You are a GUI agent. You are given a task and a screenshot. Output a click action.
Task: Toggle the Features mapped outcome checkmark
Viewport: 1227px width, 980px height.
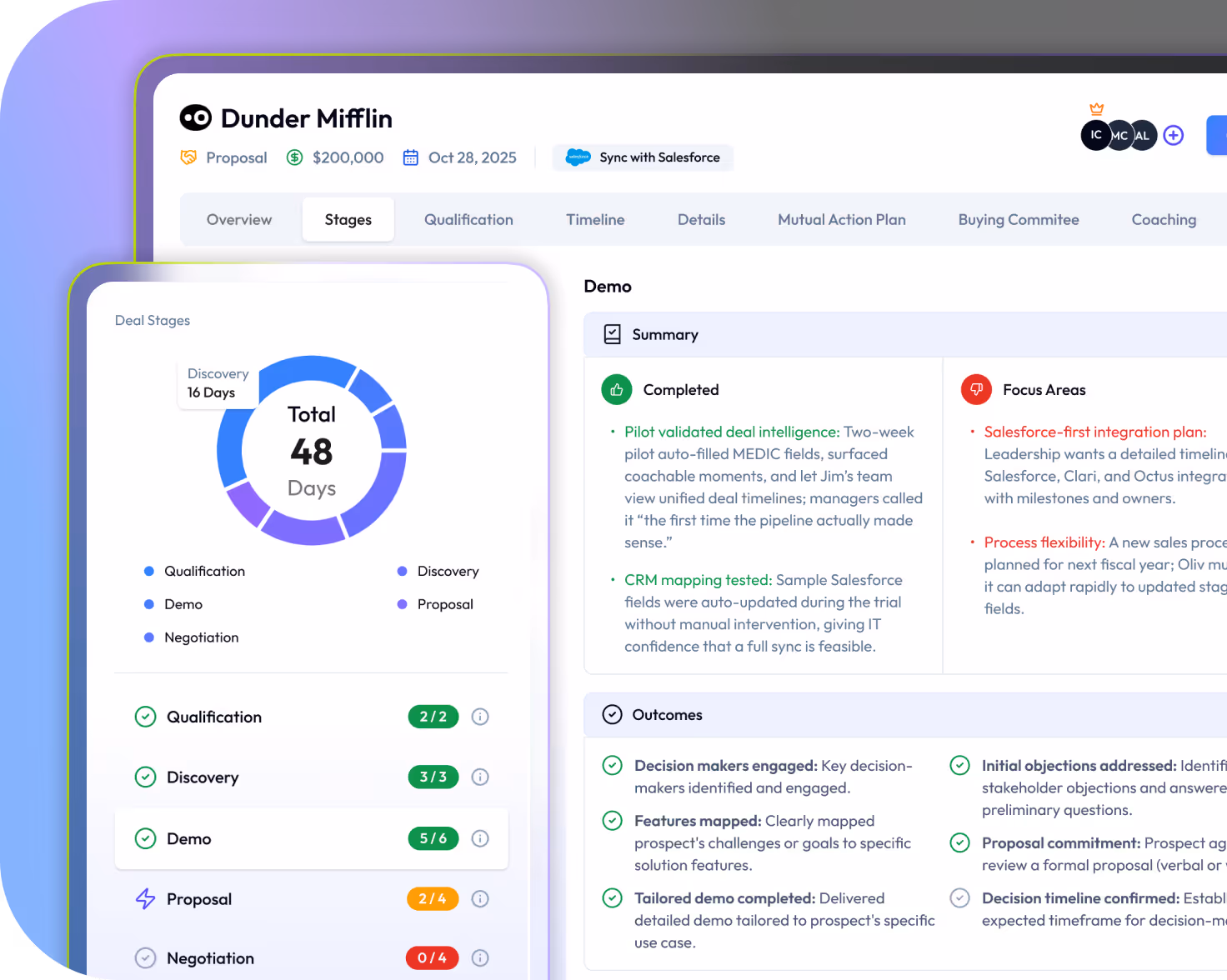click(x=612, y=820)
